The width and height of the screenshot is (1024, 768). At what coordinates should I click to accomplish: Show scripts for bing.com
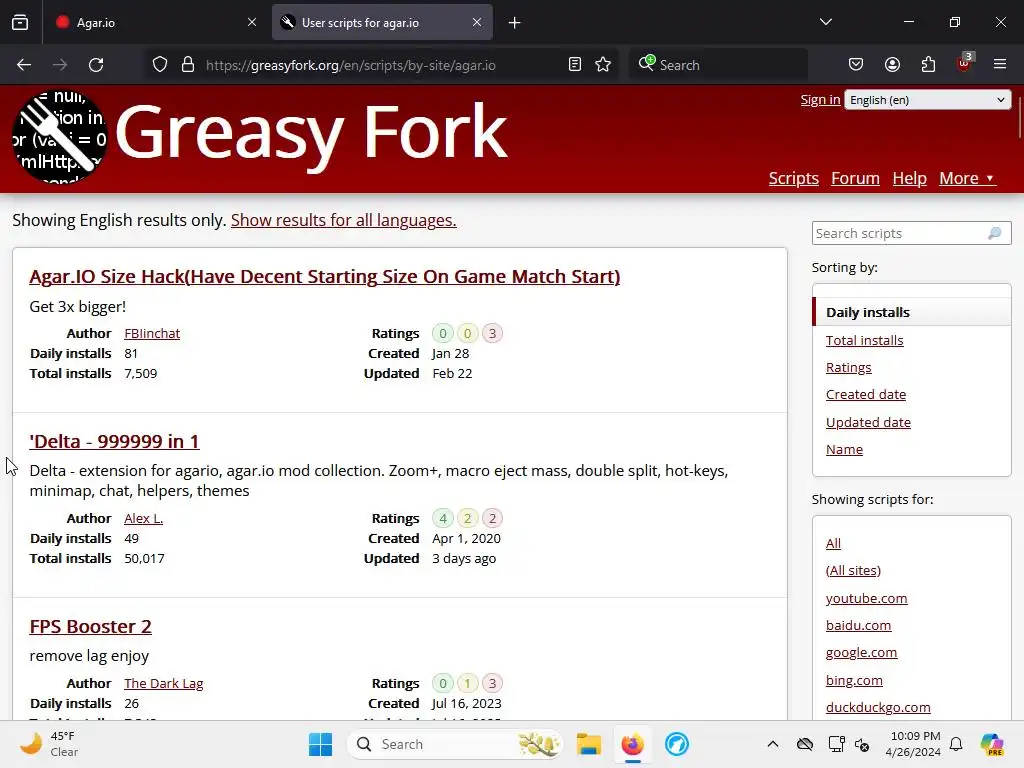(x=854, y=680)
